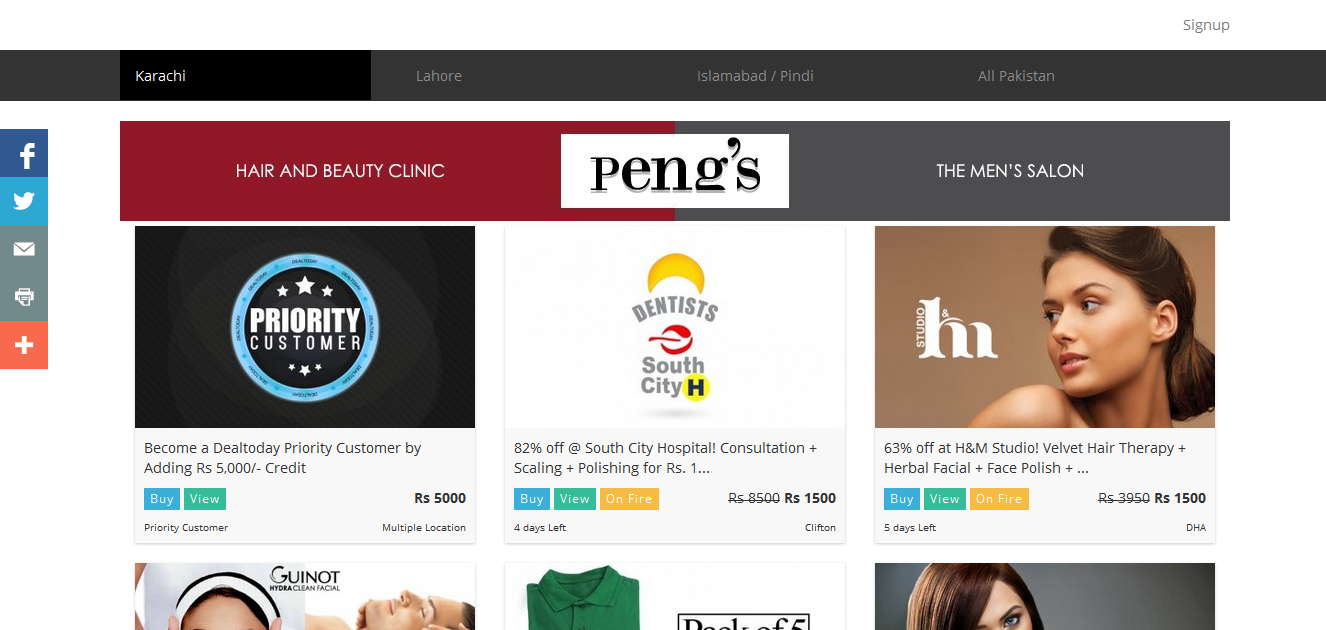Viewport: 1326px width, 630px height.
Task: Tweet this page using Twitter icon
Action: [x=24, y=201]
